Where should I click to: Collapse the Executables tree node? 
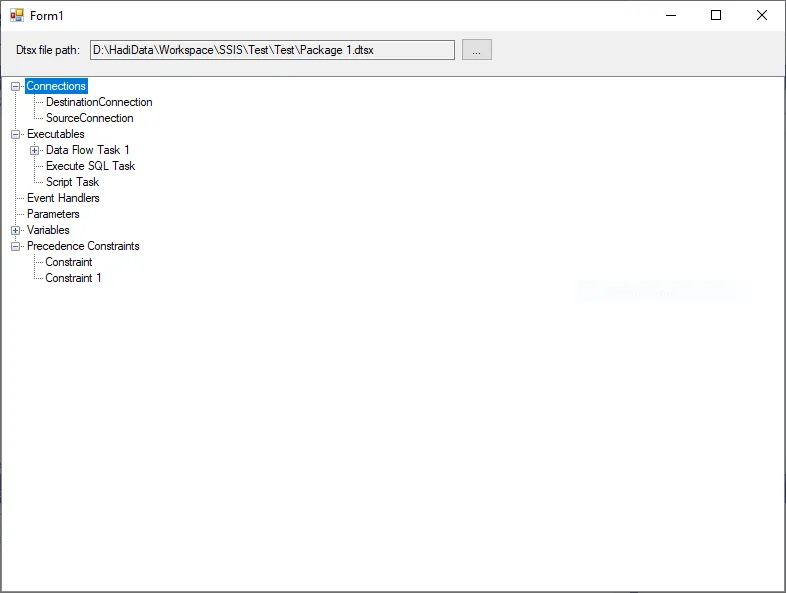tap(16, 134)
